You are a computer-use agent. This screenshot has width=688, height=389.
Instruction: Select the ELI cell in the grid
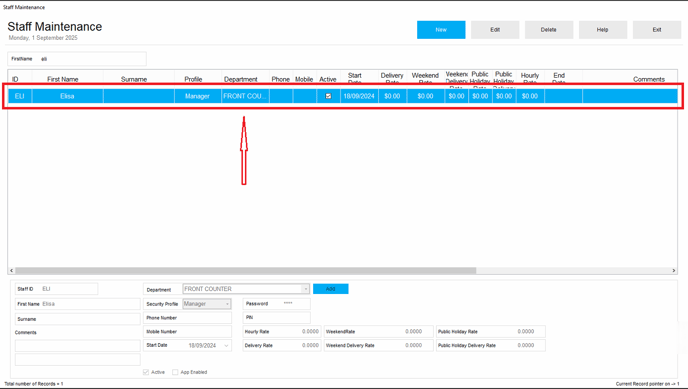coord(20,96)
